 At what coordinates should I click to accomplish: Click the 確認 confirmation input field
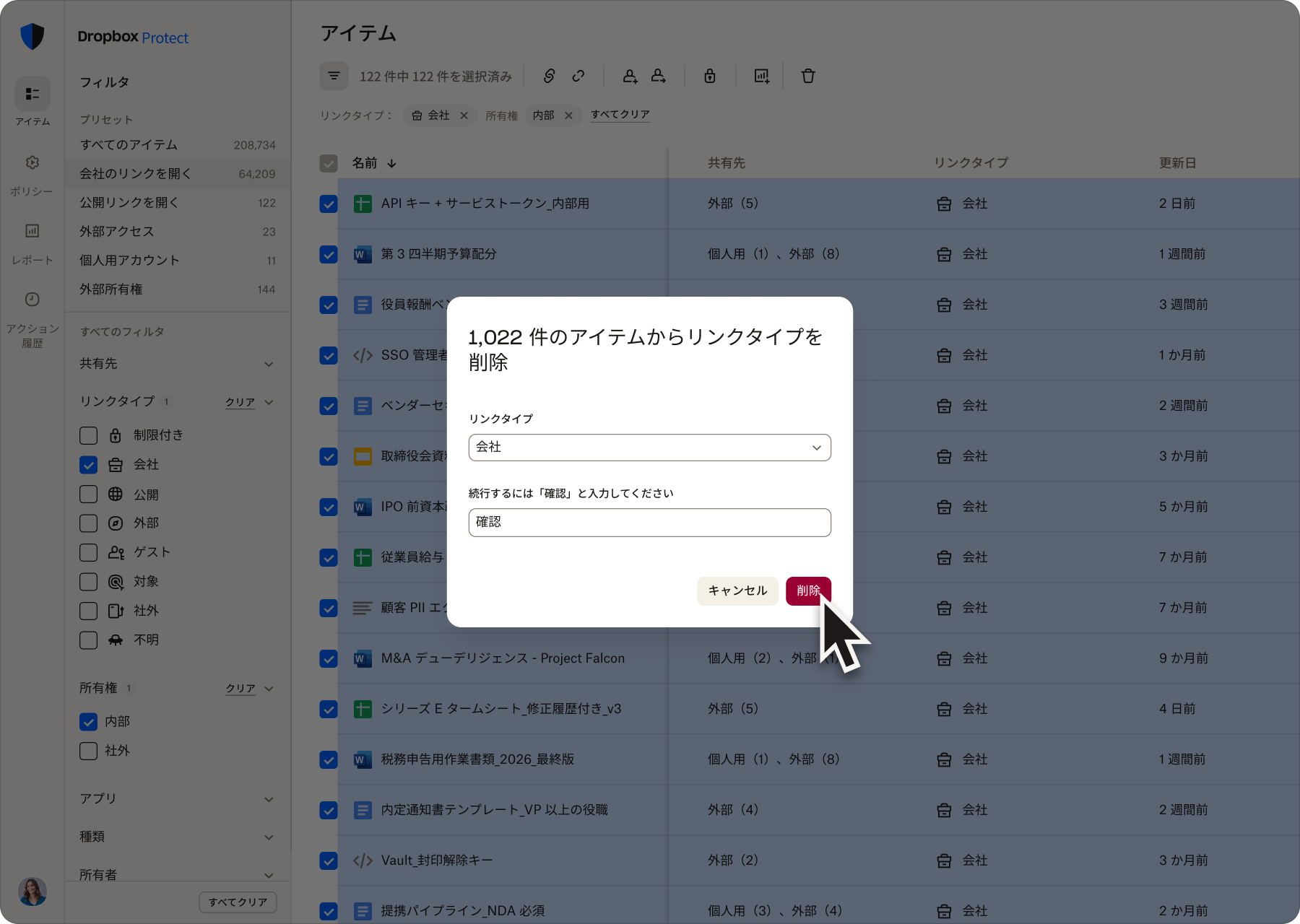[x=649, y=523]
